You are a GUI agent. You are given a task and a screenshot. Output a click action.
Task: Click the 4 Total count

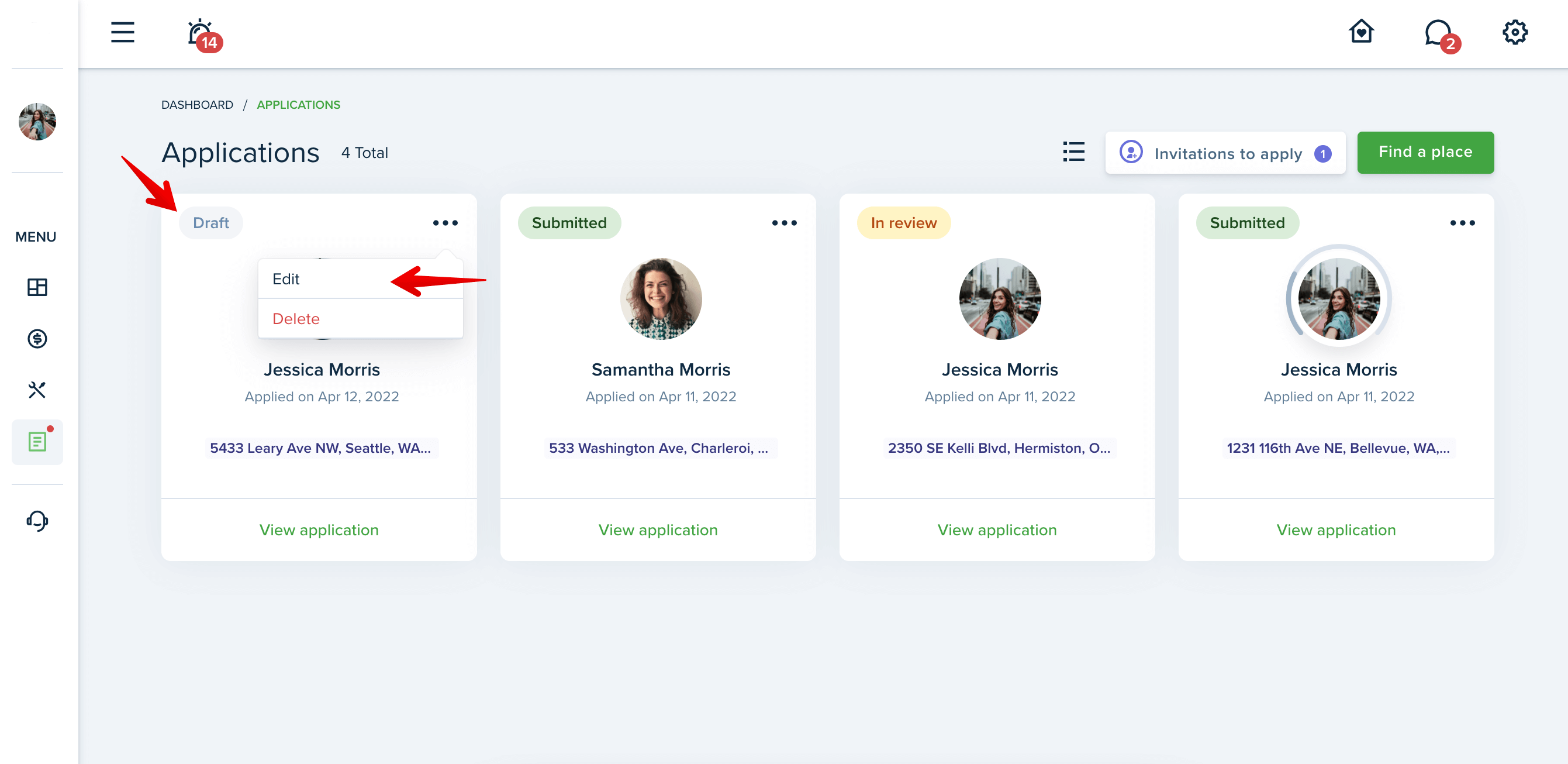[365, 153]
